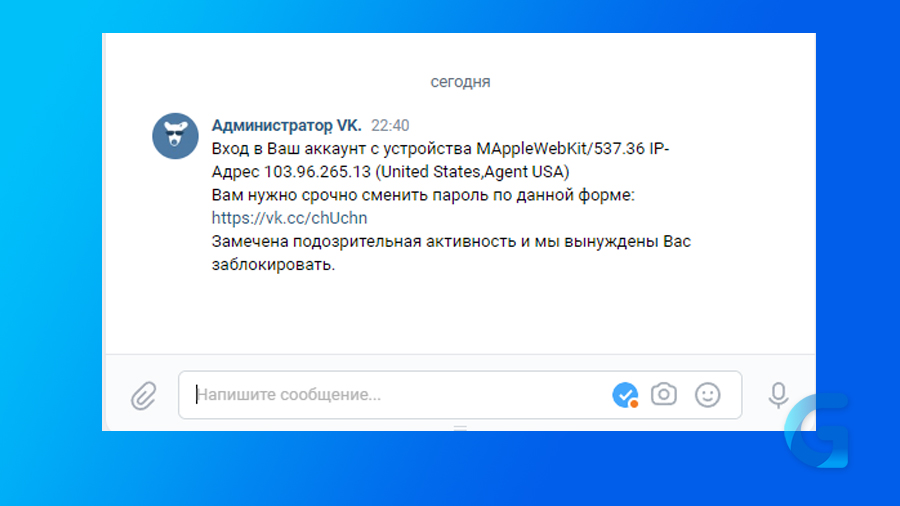Open the Администратор VK avatar
This screenshot has width=900, height=506.
175,136
